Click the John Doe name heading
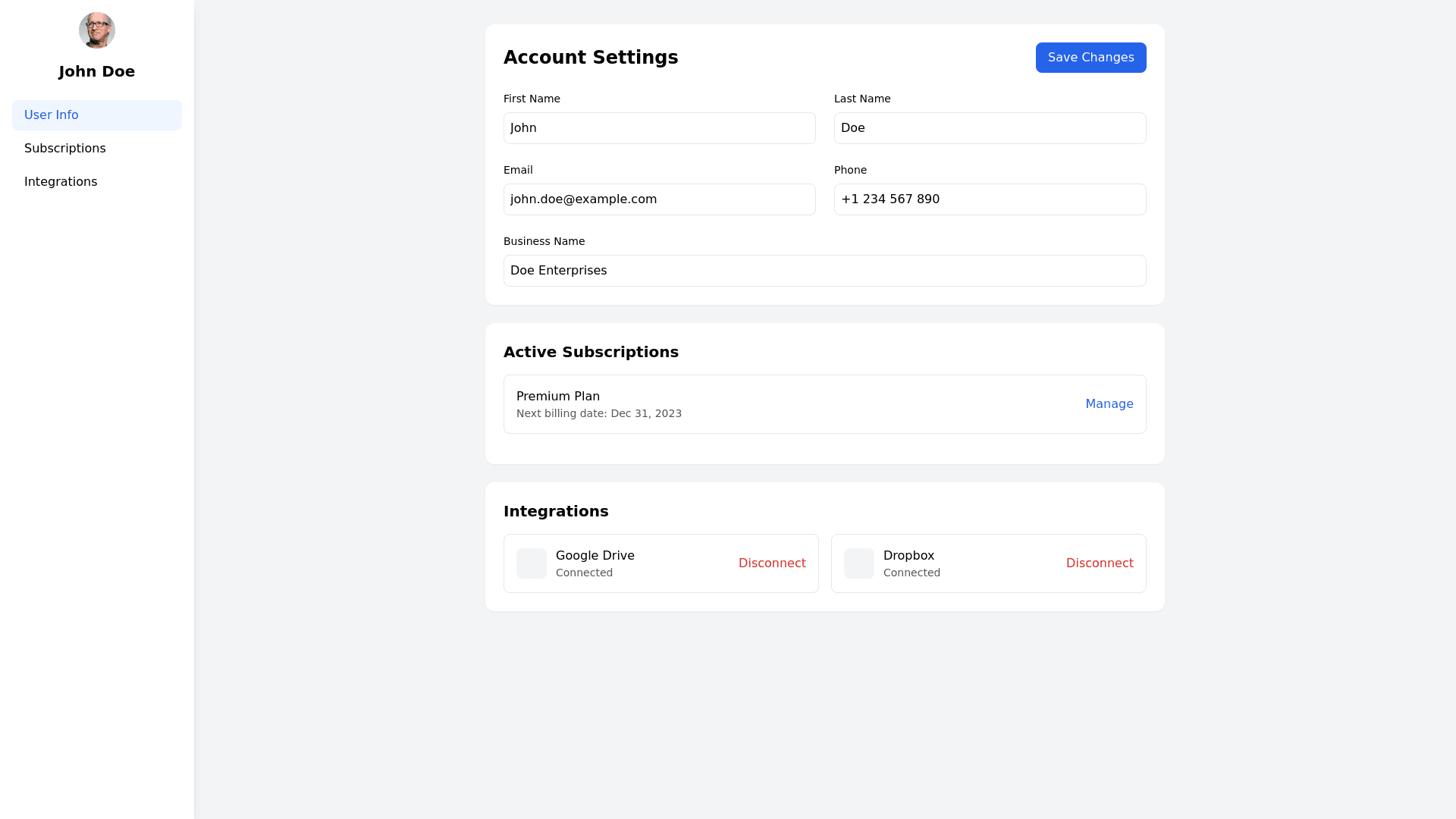The height and width of the screenshot is (819, 1456). pos(97,72)
